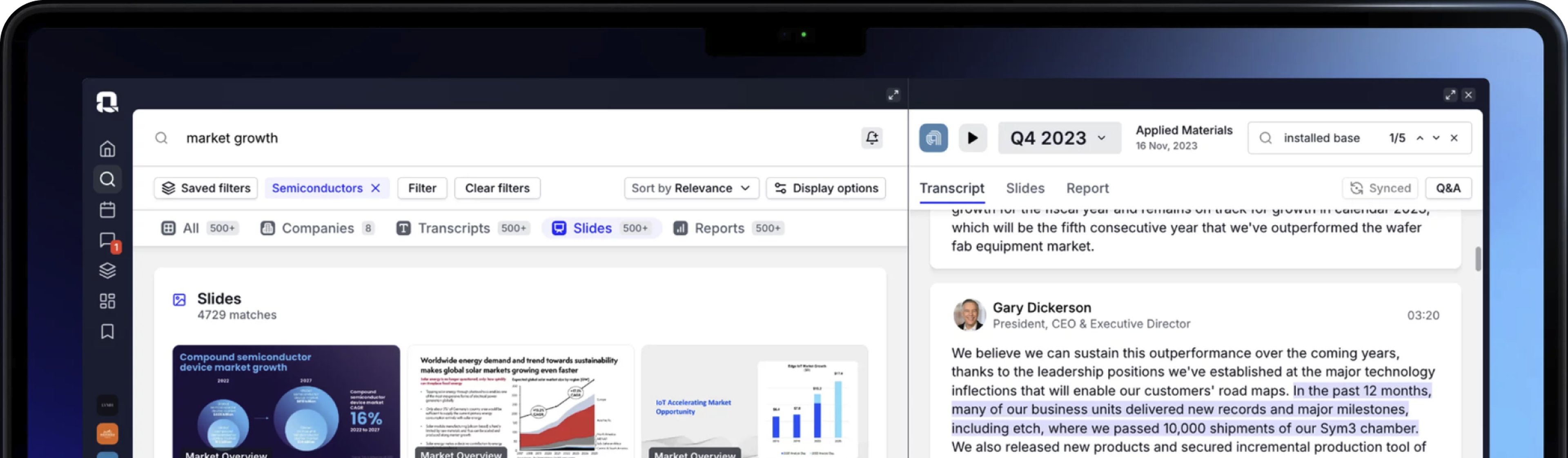Viewport: 1568px width, 458px height.
Task: Switch to Slides tab in right panel
Action: pos(1025,189)
